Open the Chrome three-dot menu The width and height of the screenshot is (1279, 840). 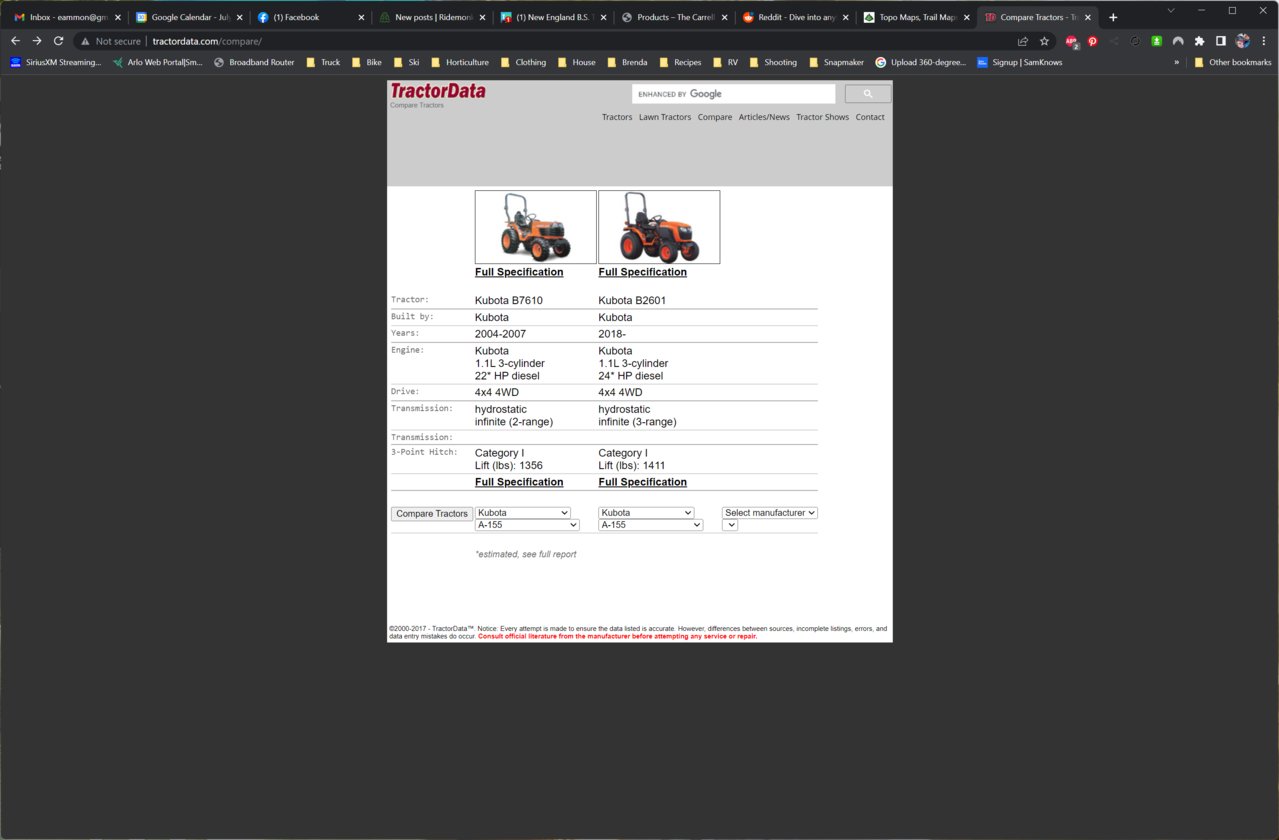(1264, 41)
